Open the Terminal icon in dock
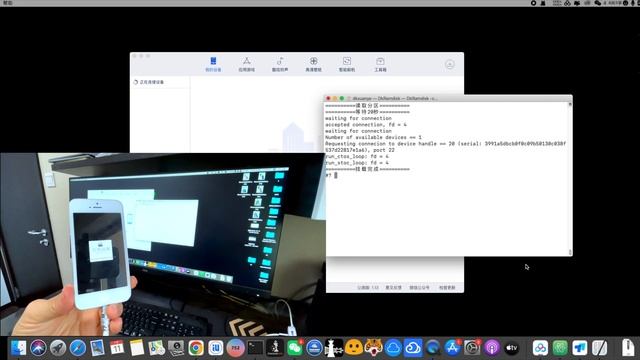640x360 pixels. [x=255, y=348]
